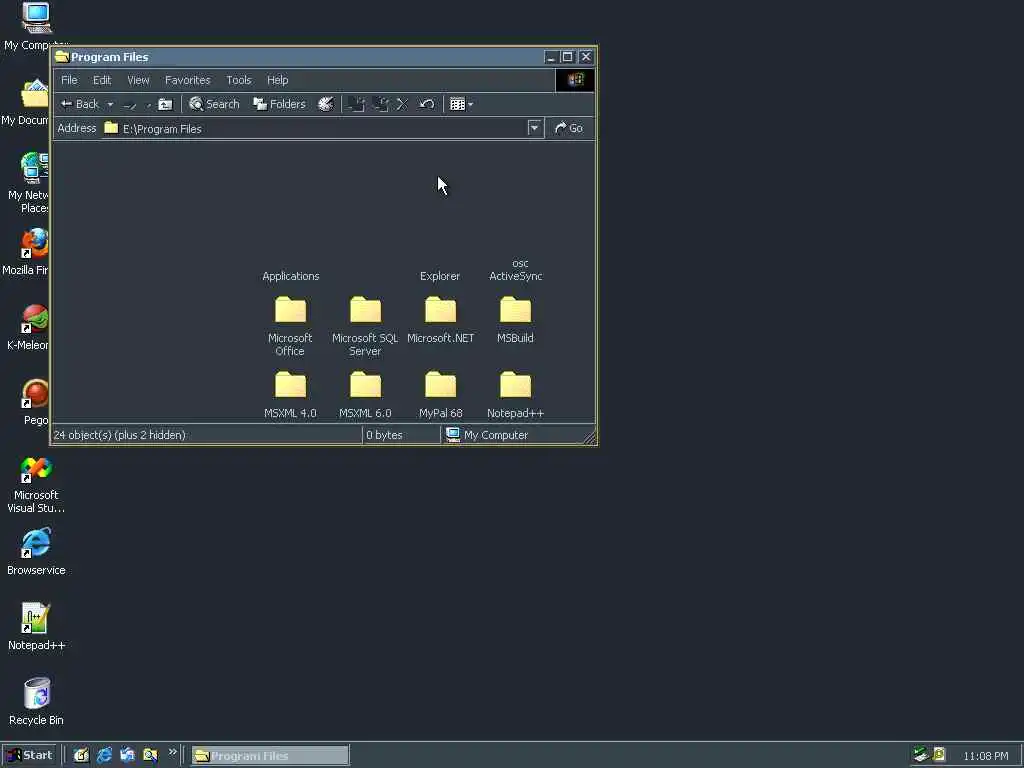Launch Internet Explorer from Quick Launch
Screen dimensions: 1024x768
pyautogui.click(x=104, y=755)
